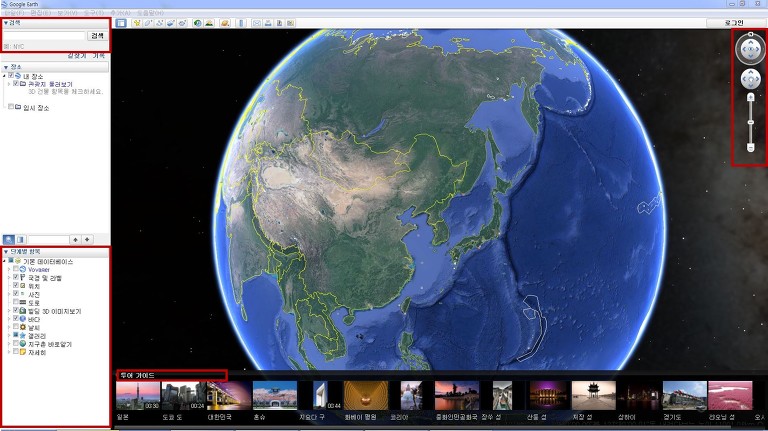Open the 도구(T) menu
The height and width of the screenshot is (431, 768).
pyautogui.click(x=94, y=13)
